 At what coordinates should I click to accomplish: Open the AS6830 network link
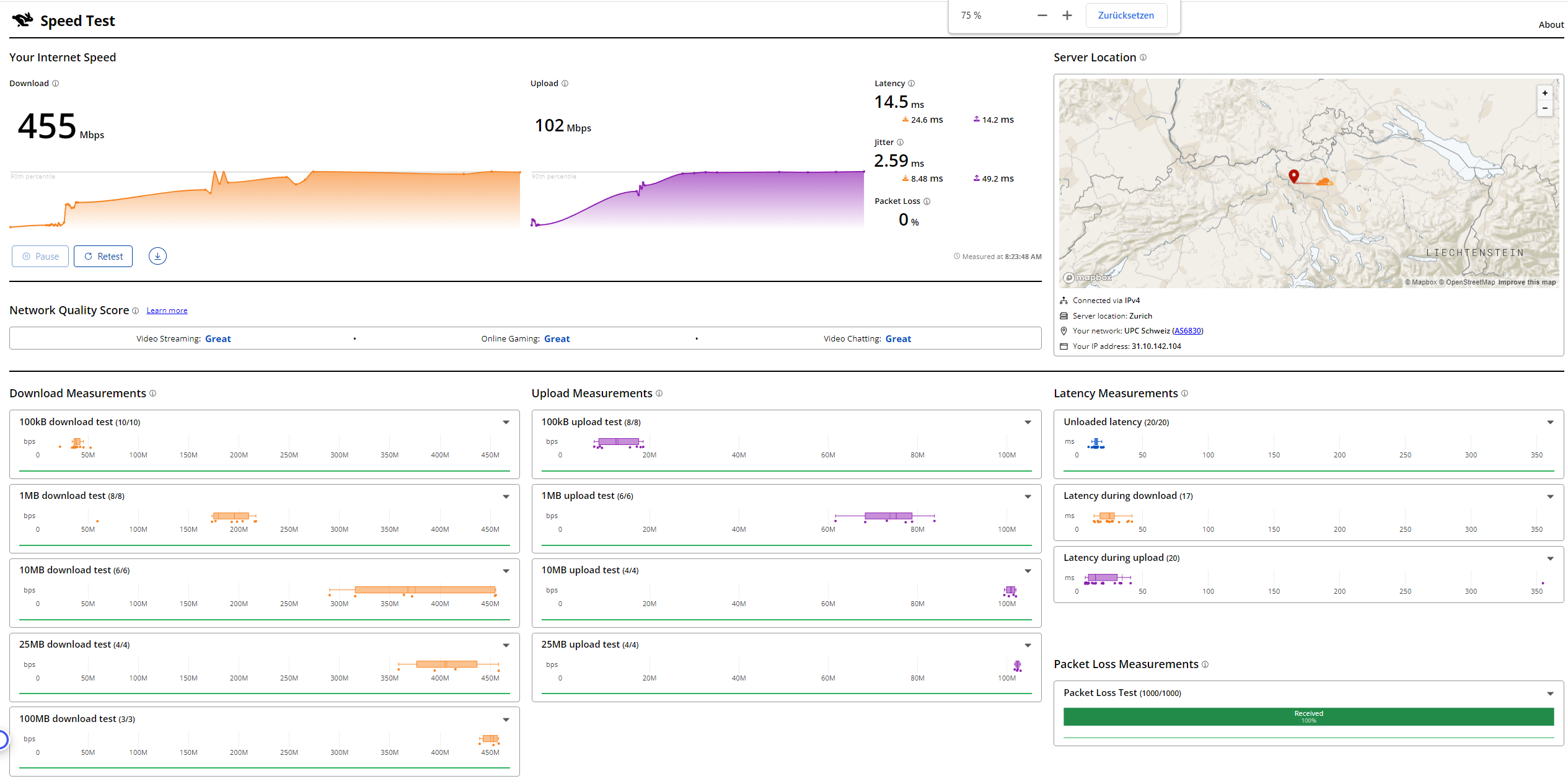[x=1187, y=331]
